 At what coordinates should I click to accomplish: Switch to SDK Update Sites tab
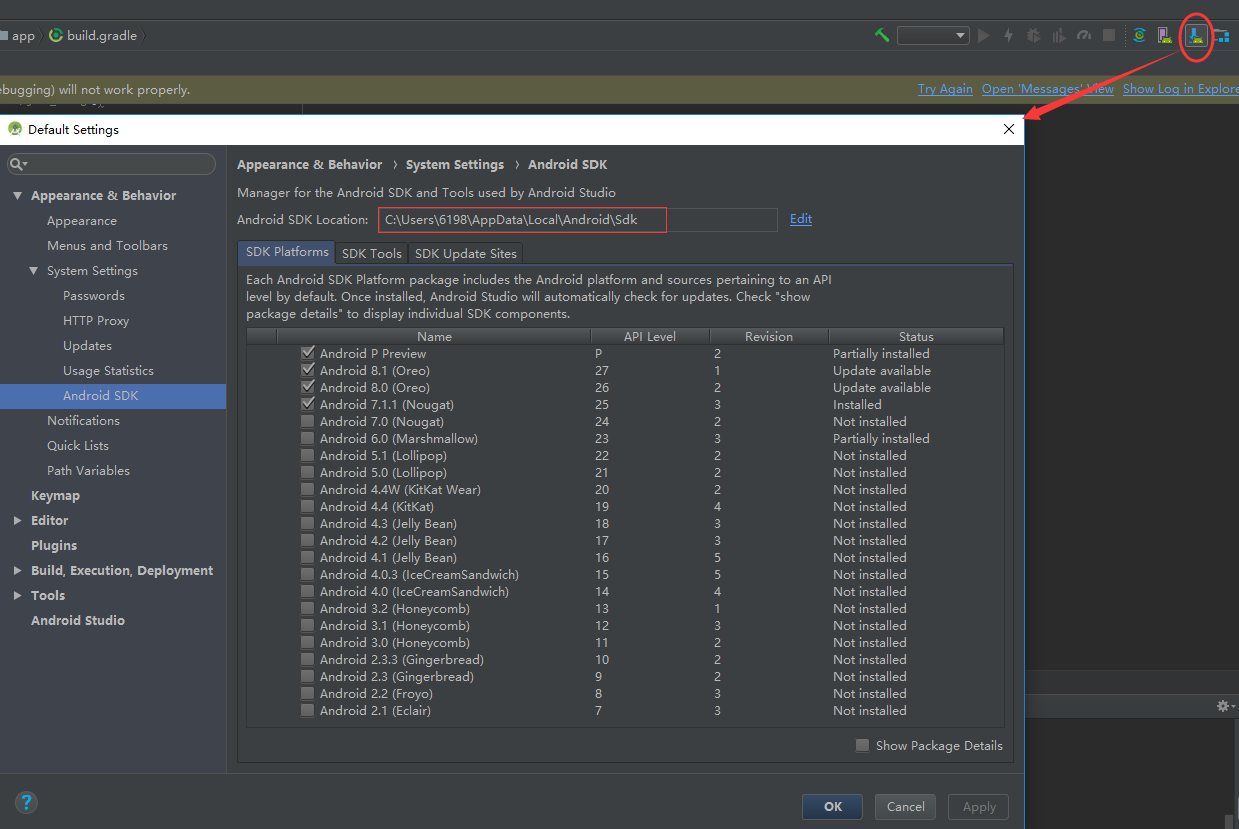click(465, 253)
